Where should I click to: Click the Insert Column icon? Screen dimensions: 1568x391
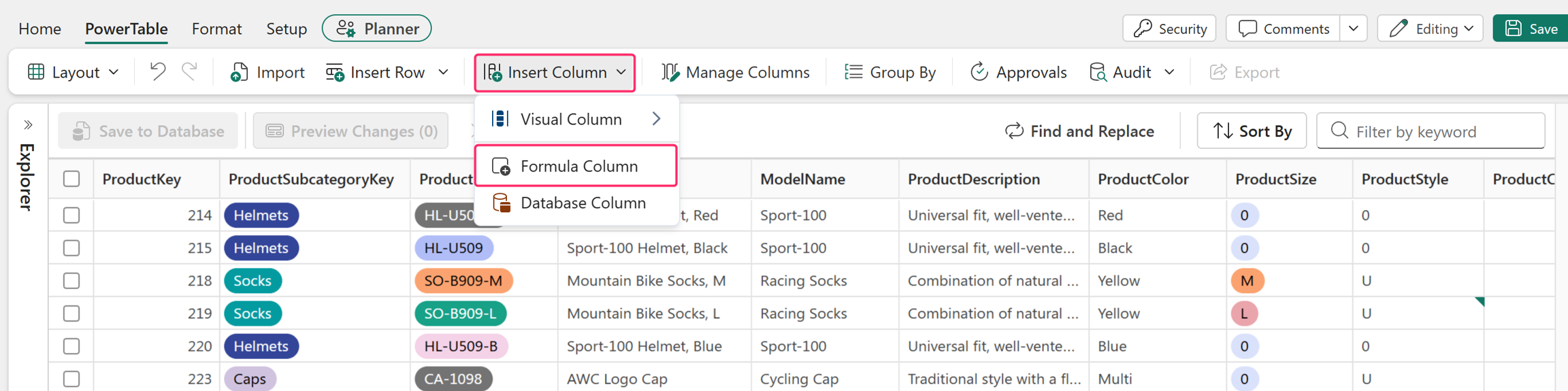(x=493, y=72)
